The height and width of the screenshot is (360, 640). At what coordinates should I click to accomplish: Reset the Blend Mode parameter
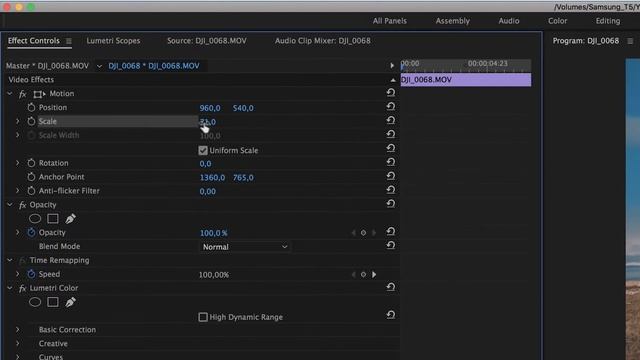[x=391, y=245]
